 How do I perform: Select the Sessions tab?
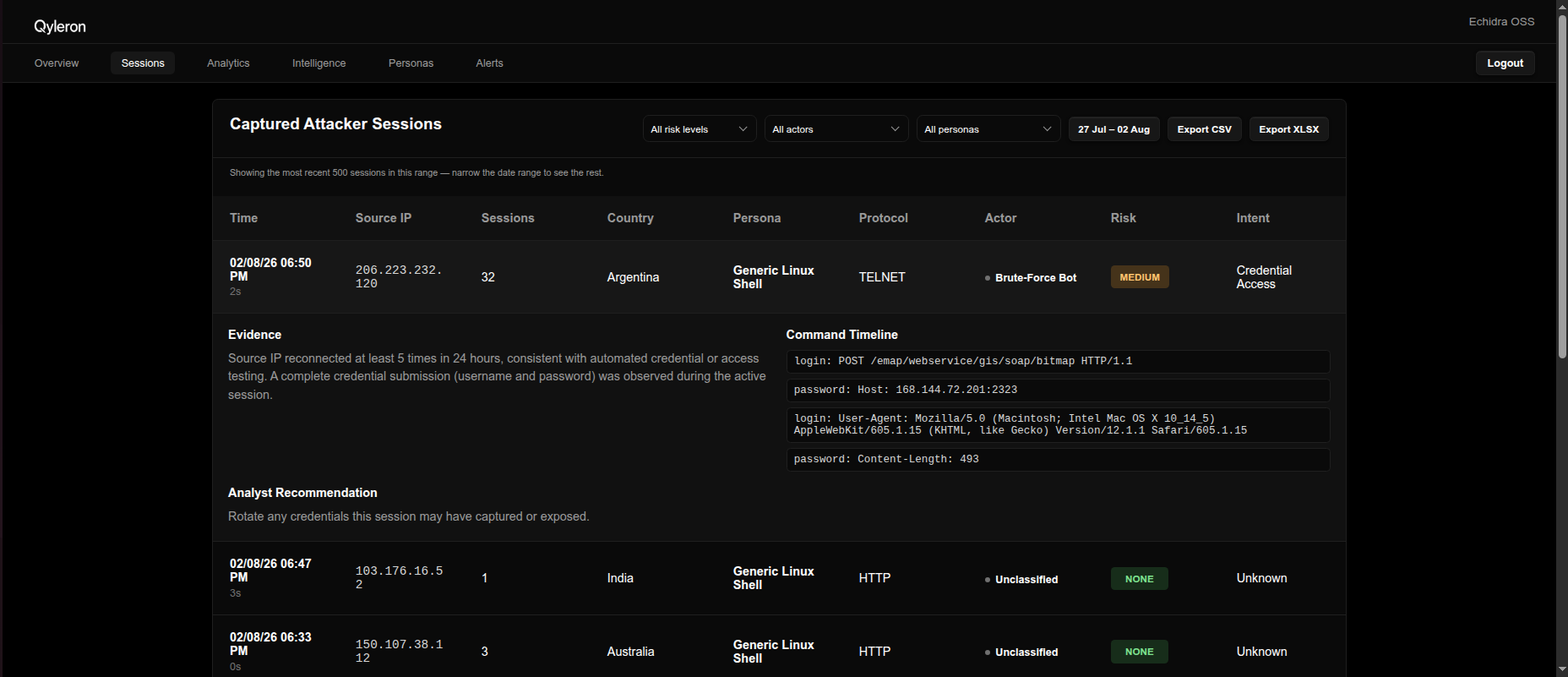(143, 63)
